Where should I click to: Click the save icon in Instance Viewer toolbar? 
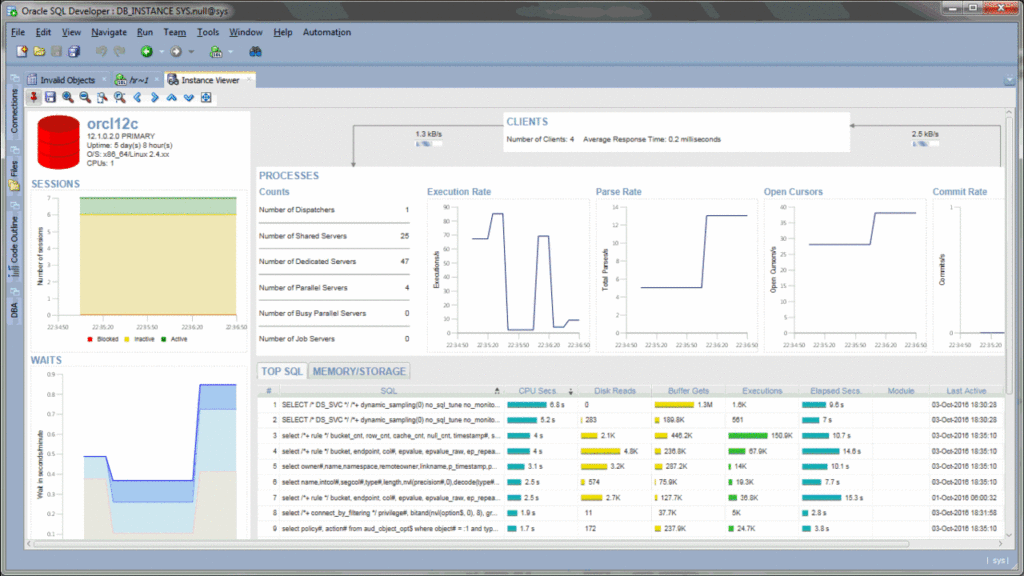51,97
